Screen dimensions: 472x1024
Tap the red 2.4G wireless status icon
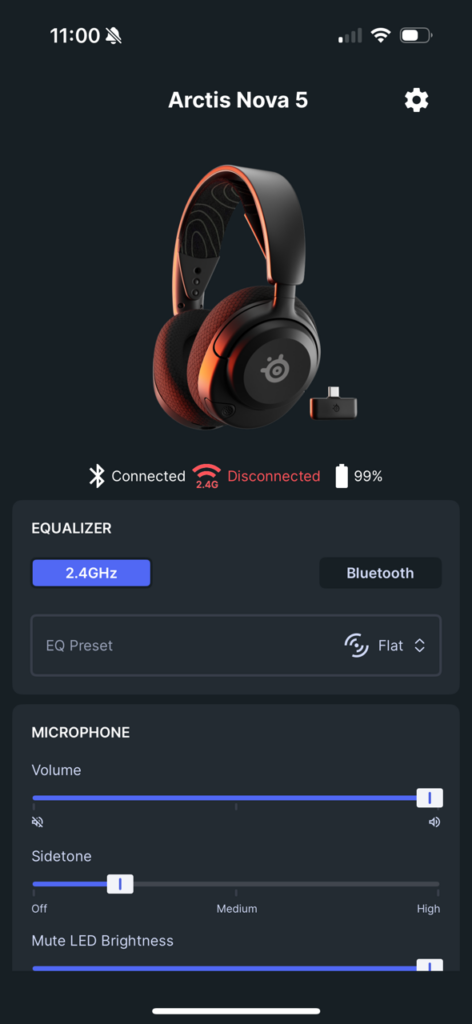point(206,477)
